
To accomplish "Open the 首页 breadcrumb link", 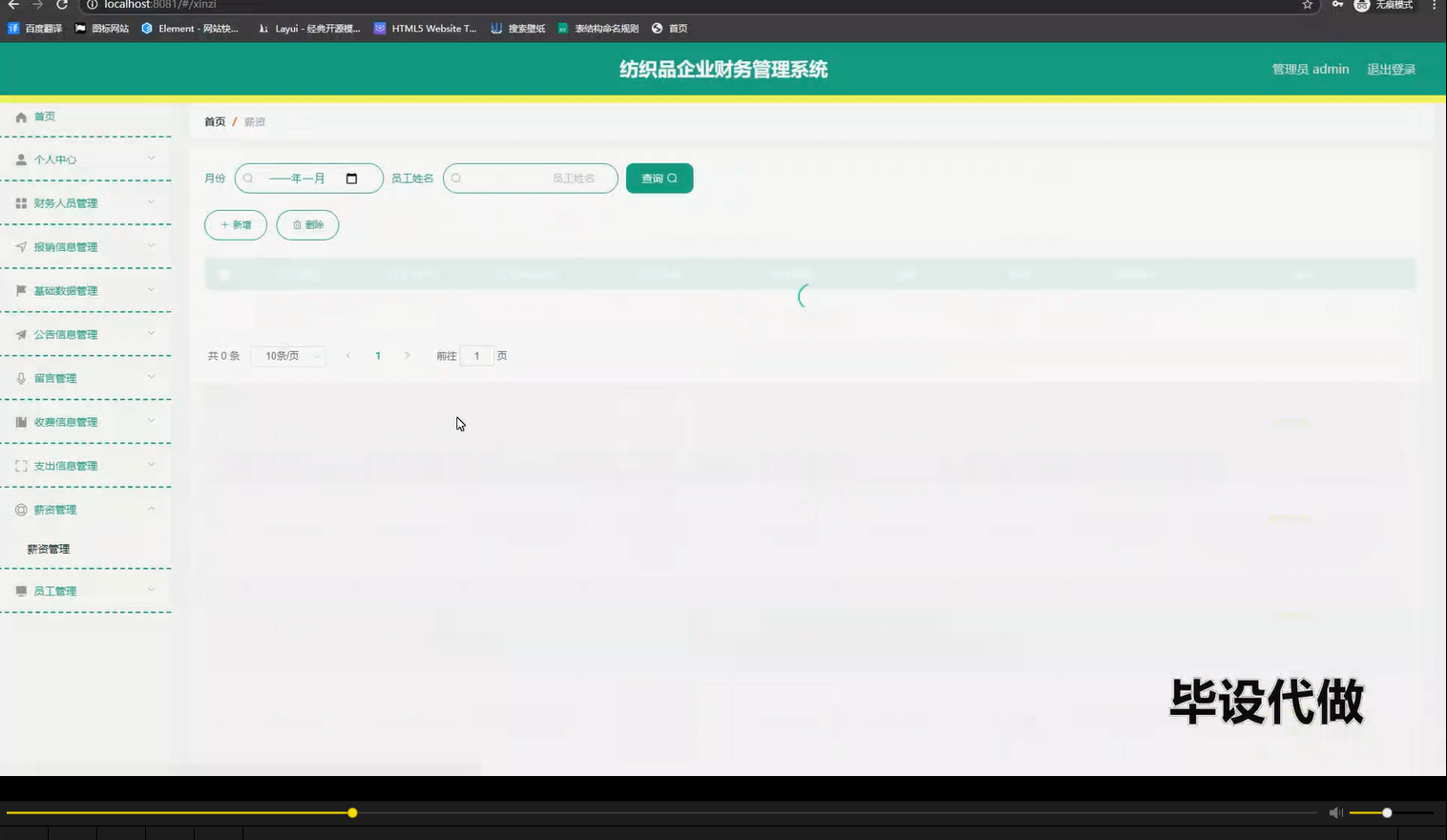I will click(x=214, y=121).
